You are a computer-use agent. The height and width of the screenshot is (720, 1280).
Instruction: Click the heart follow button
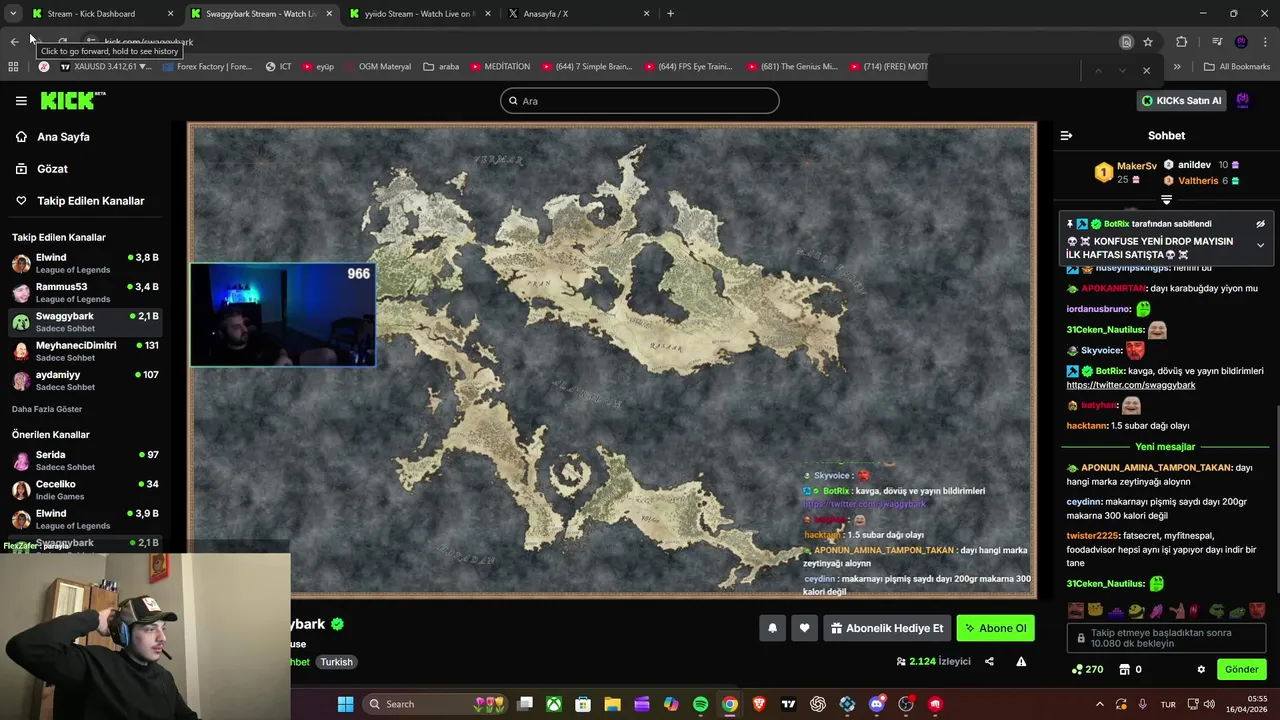pos(804,628)
